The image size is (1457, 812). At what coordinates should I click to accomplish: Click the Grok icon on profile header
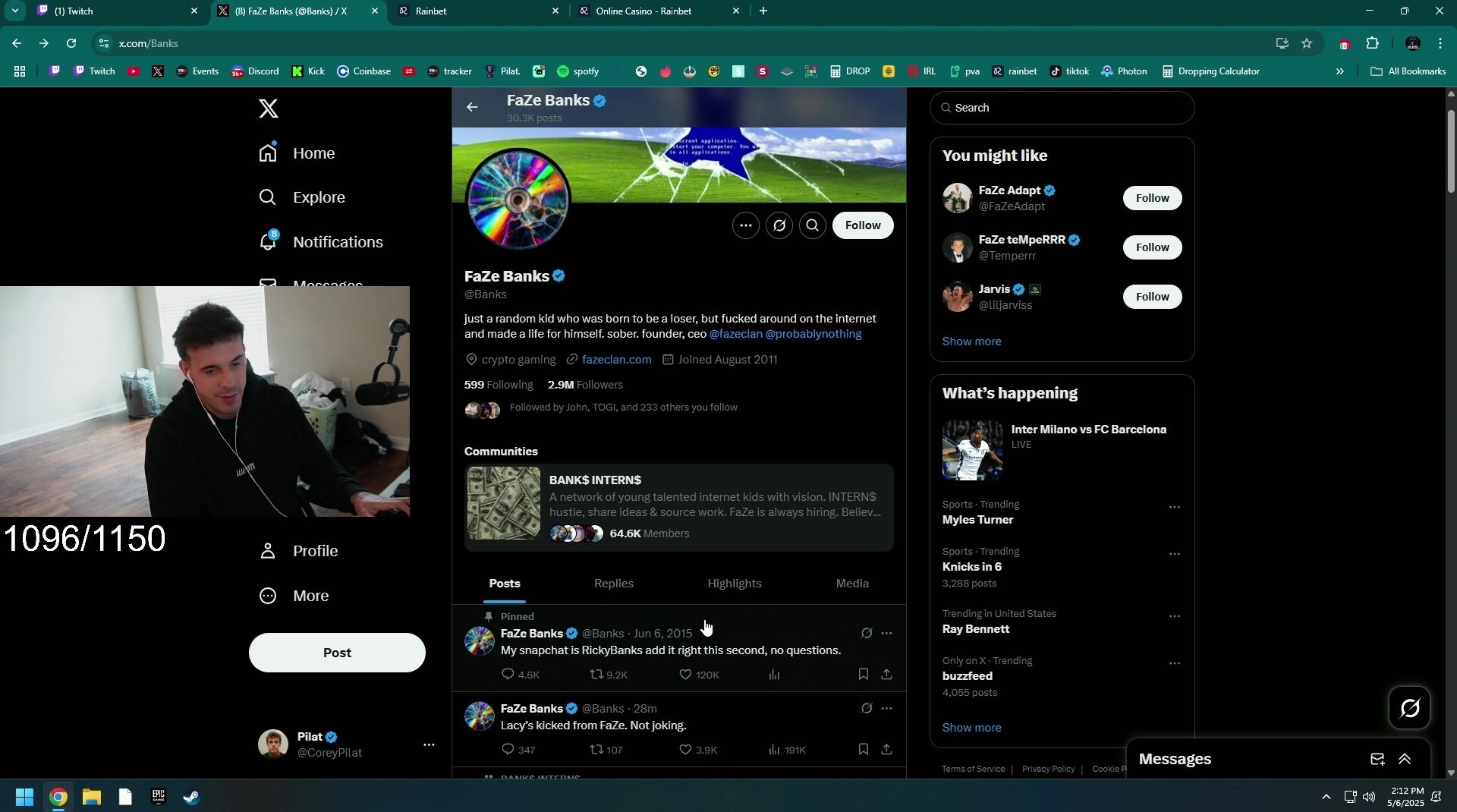[779, 225]
